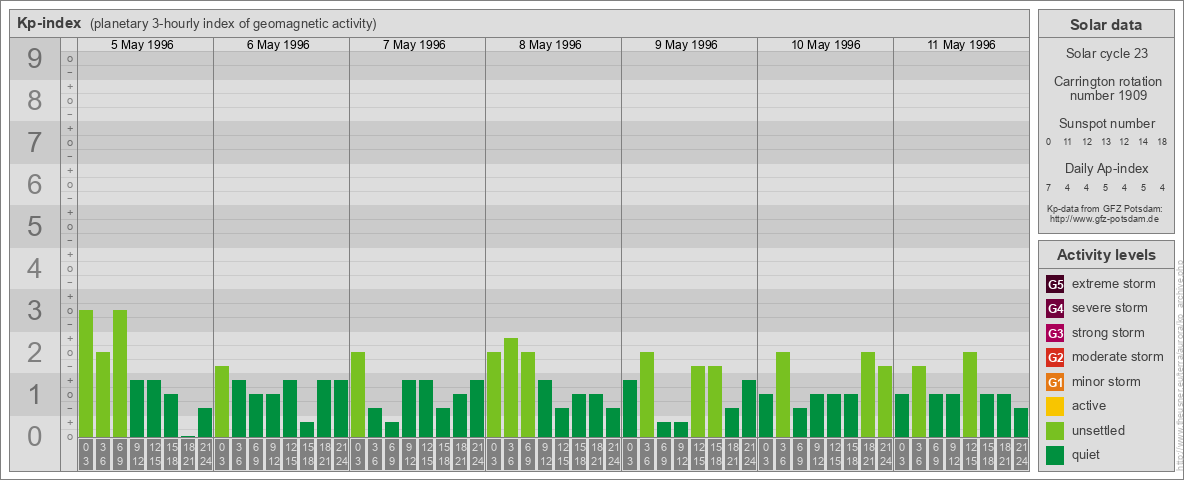Click Kp-data from GFZ Potsdam text
Viewport: 1184px width, 480px height.
(x=1103, y=208)
